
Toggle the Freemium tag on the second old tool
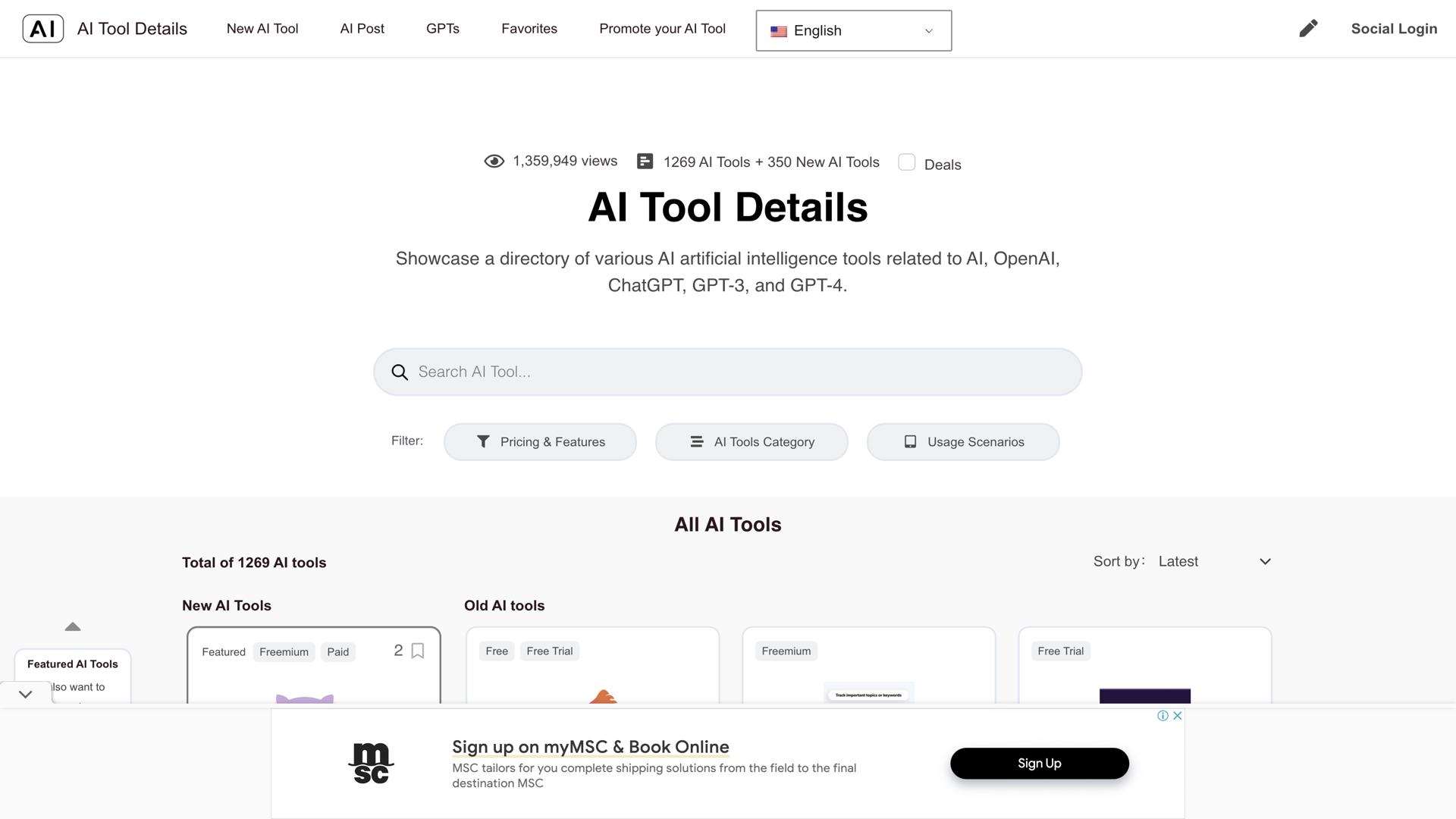tap(785, 651)
